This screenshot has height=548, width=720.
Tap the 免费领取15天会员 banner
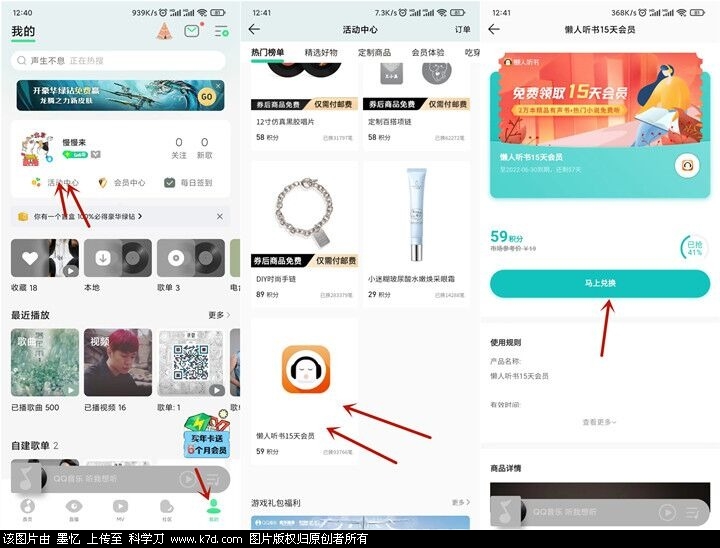click(x=600, y=99)
